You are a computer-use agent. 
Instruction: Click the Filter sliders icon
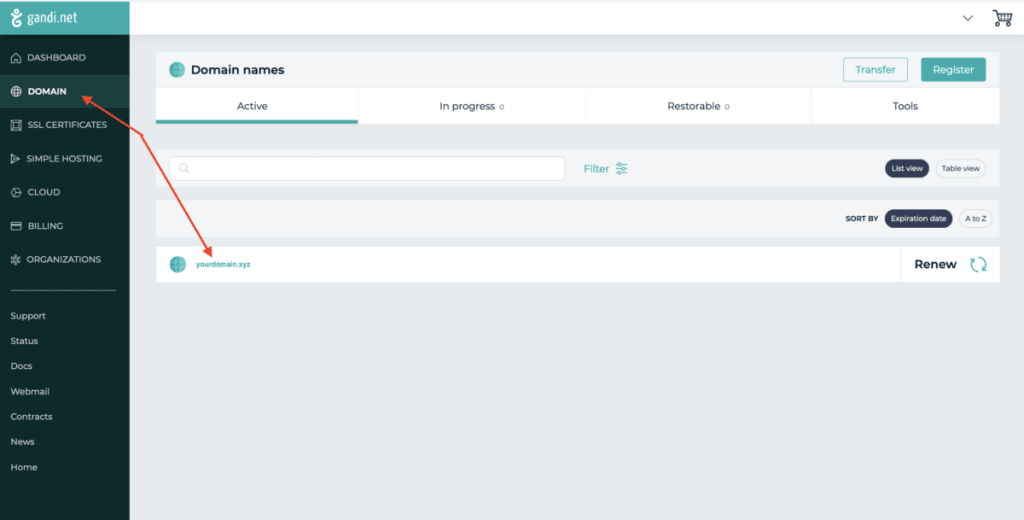pyautogui.click(x=622, y=169)
